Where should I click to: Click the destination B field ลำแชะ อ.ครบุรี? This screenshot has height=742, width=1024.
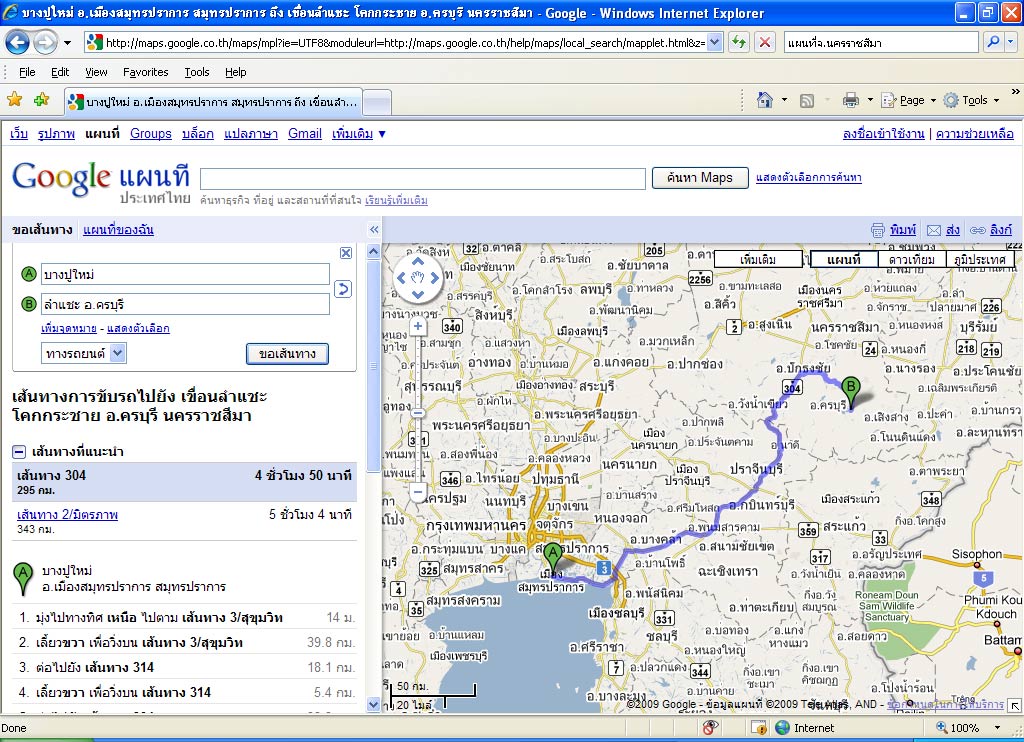pyautogui.click(x=185, y=304)
